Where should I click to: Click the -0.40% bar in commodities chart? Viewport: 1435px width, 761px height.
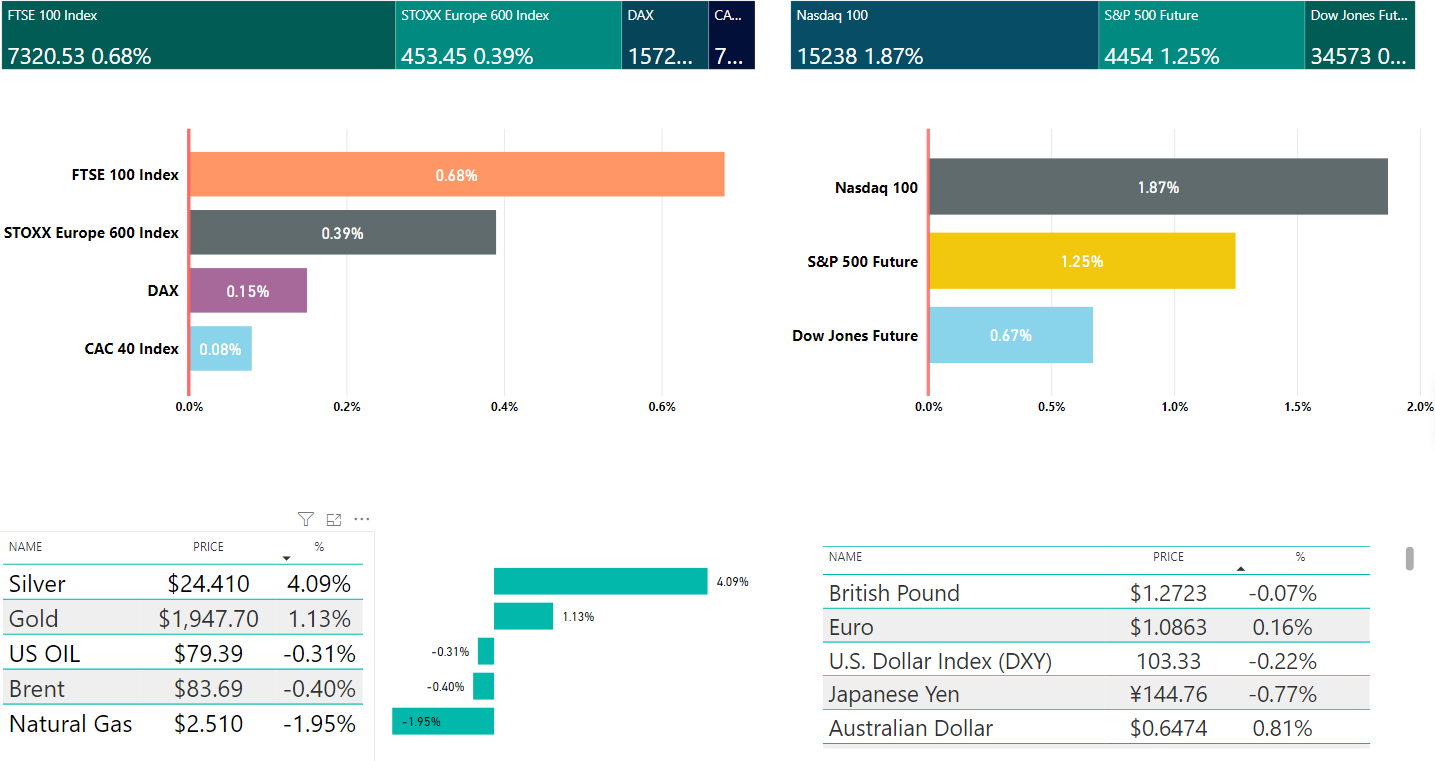[483, 686]
